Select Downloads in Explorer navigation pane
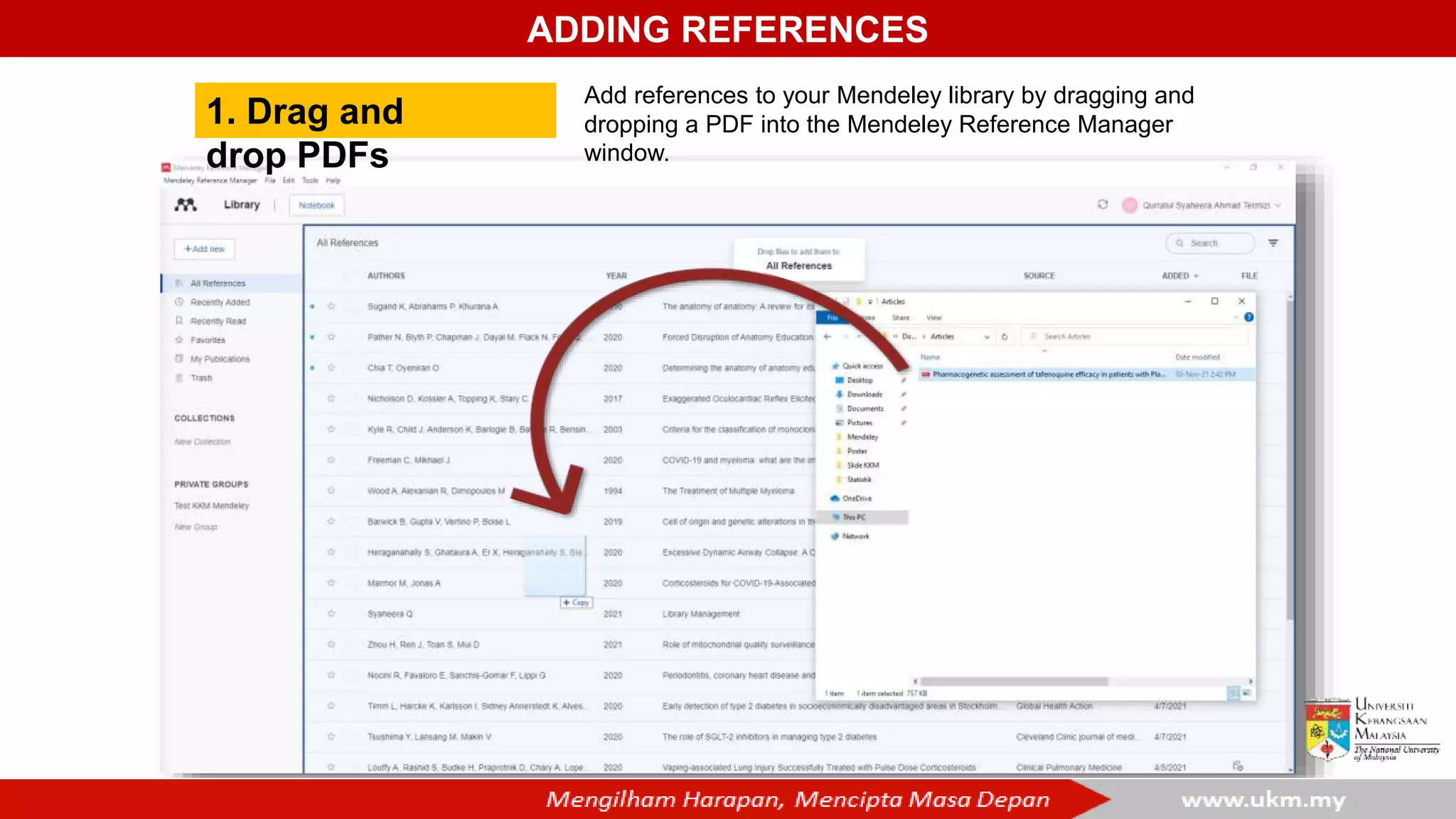Image resolution: width=1456 pixels, height=819 pixels. [x=859, y=395]
